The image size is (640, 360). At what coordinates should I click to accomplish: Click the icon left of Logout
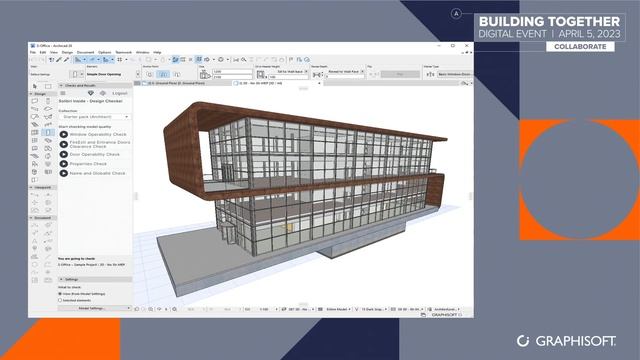point(103,93)
